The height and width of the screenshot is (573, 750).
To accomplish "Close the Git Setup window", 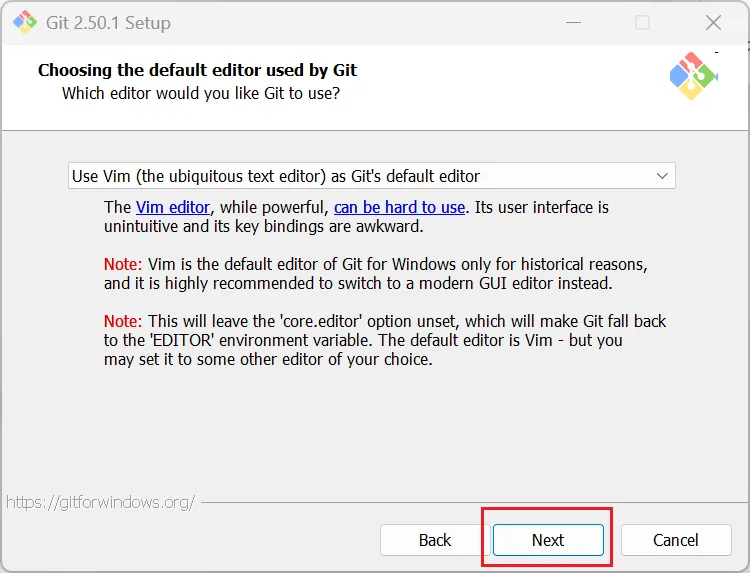I will 713,22.
